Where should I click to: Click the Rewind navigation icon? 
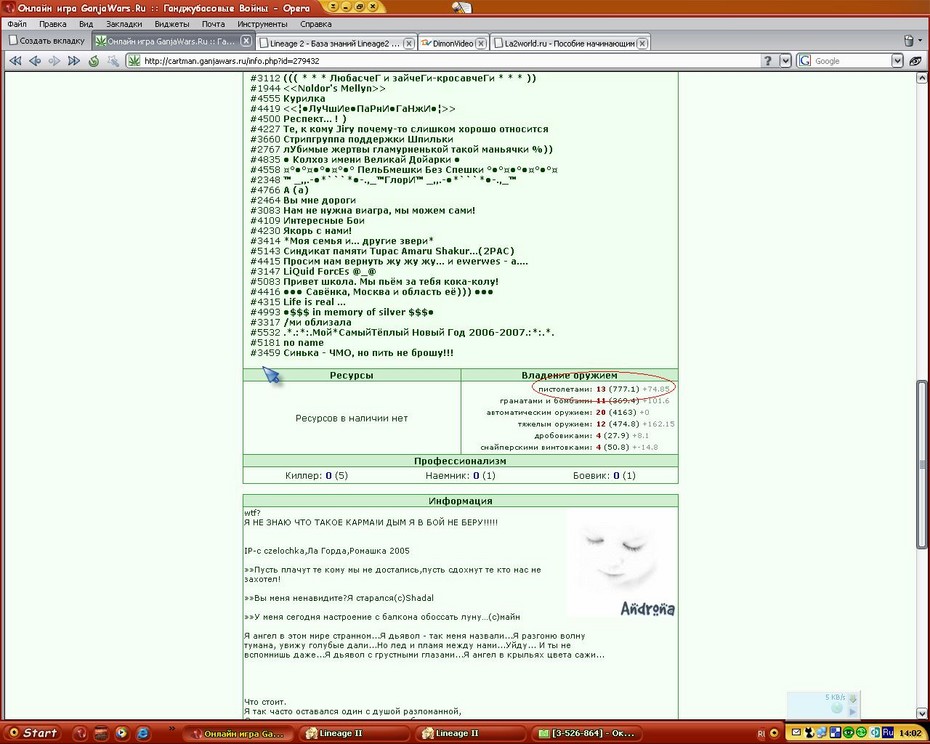pos(15,61)
